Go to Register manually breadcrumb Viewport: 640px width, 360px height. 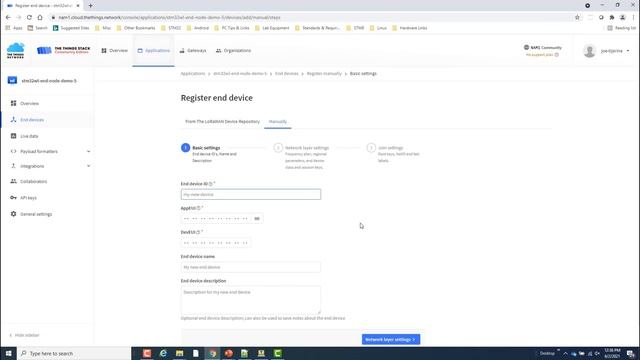click(324, 73)
